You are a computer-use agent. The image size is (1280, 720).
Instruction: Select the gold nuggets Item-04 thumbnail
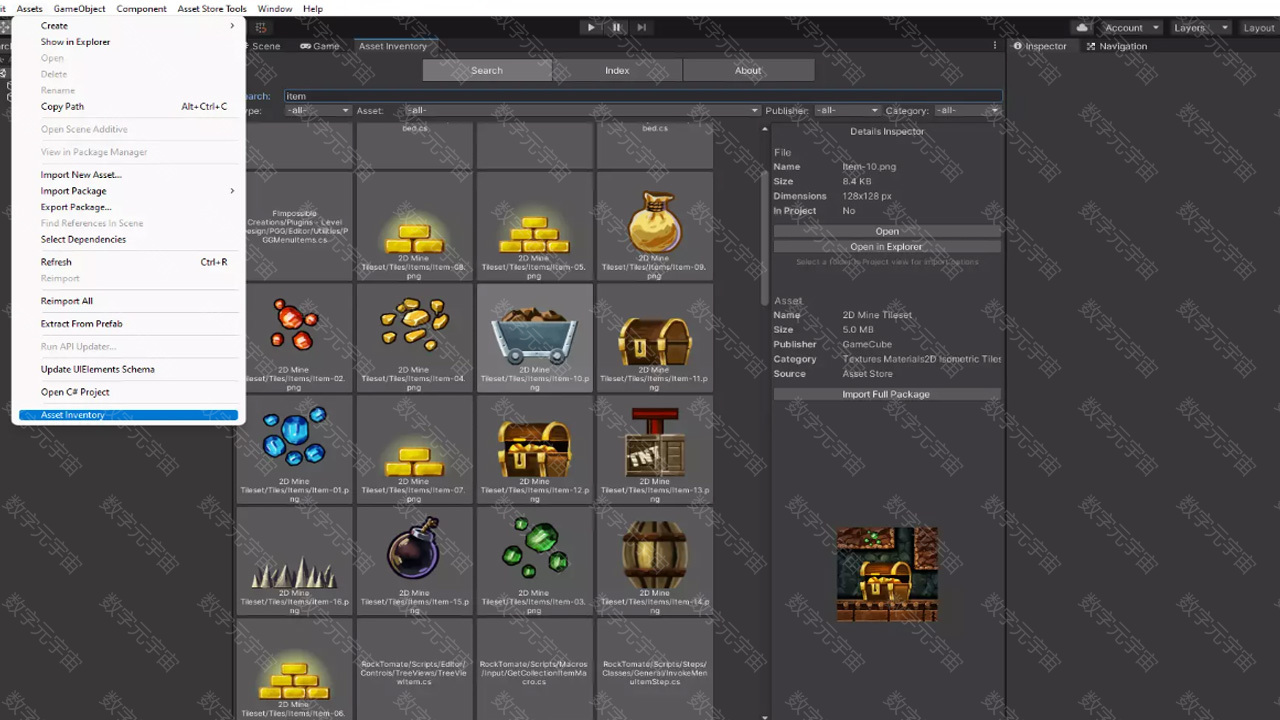tap(414, 337)
